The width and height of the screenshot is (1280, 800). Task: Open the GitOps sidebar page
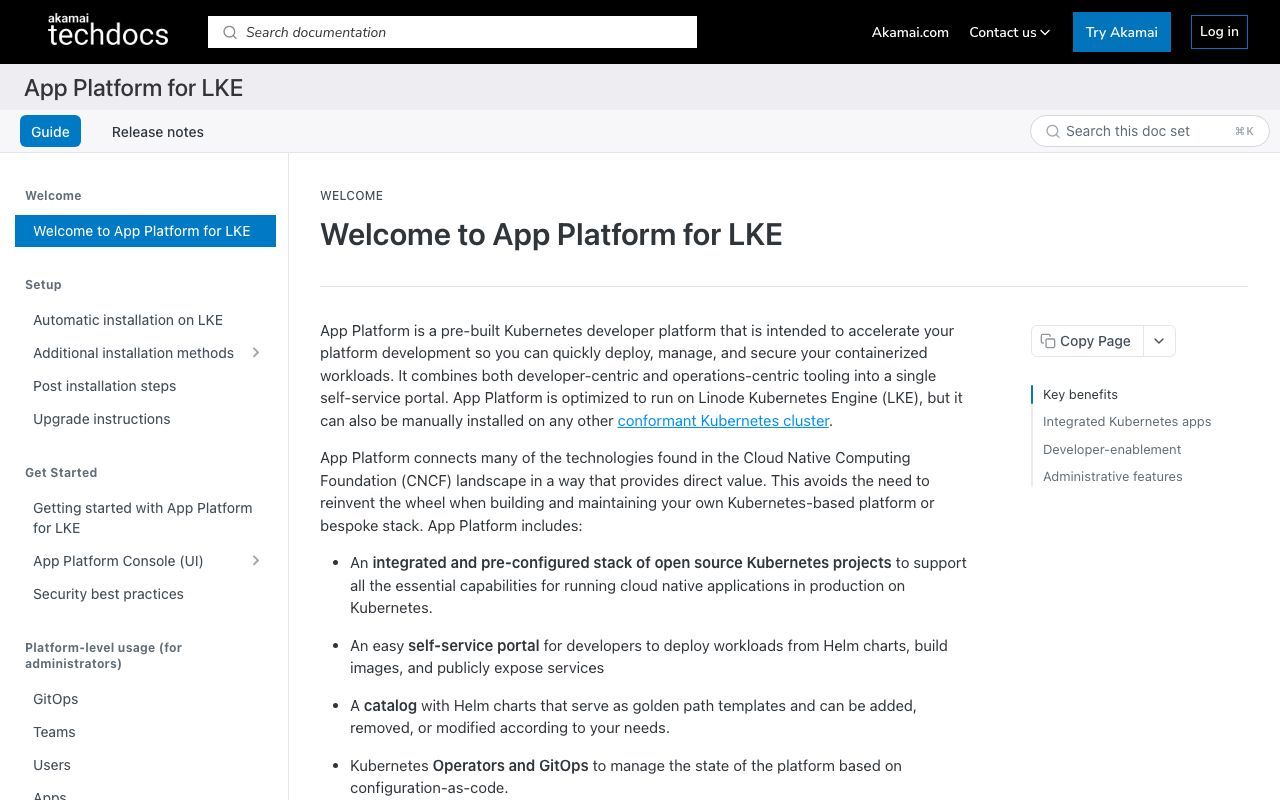pos(55,699)
